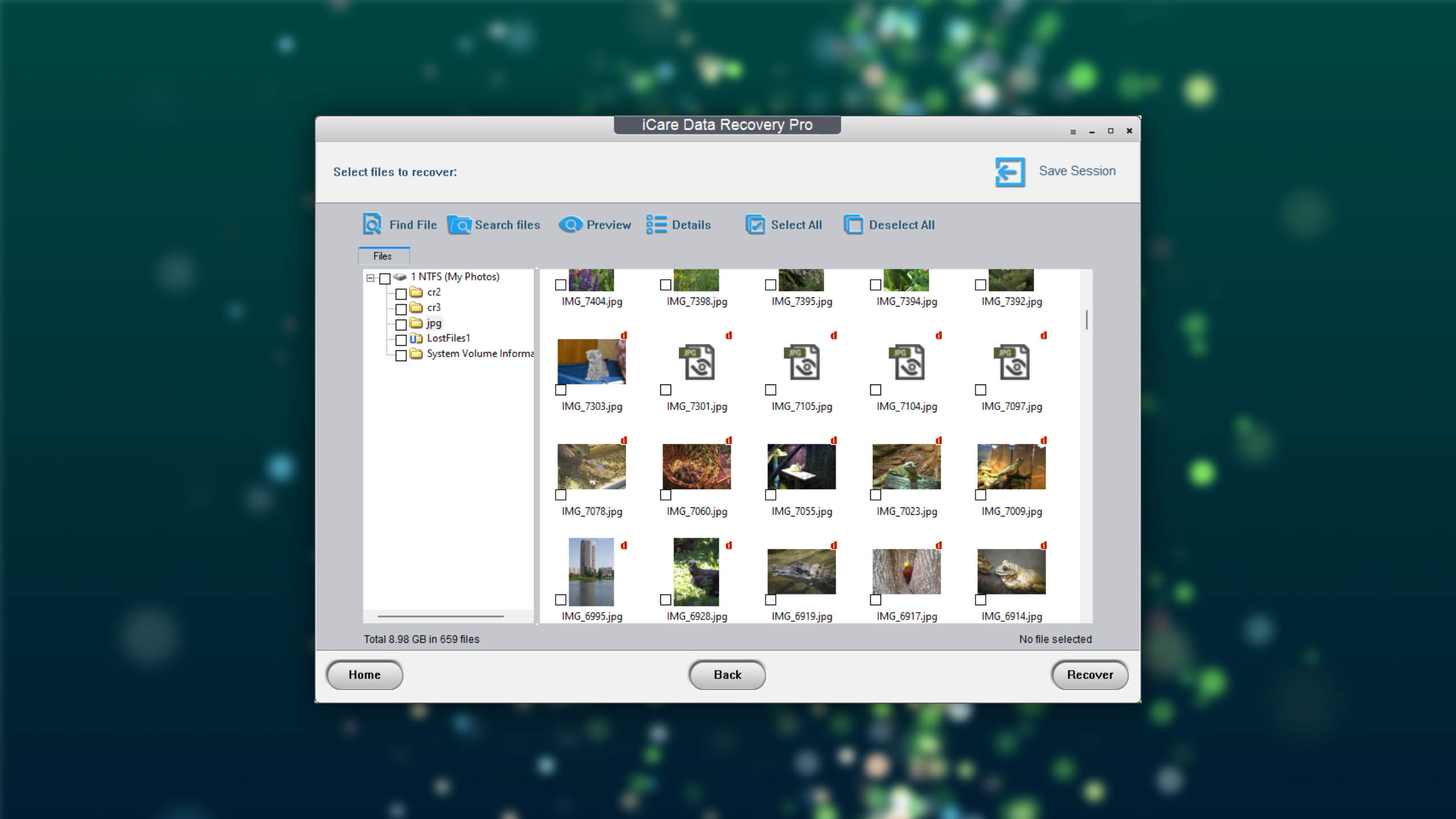Check the cr2 folder checkbox
The image size is (1456, 819).
click(x=401, y=294)
